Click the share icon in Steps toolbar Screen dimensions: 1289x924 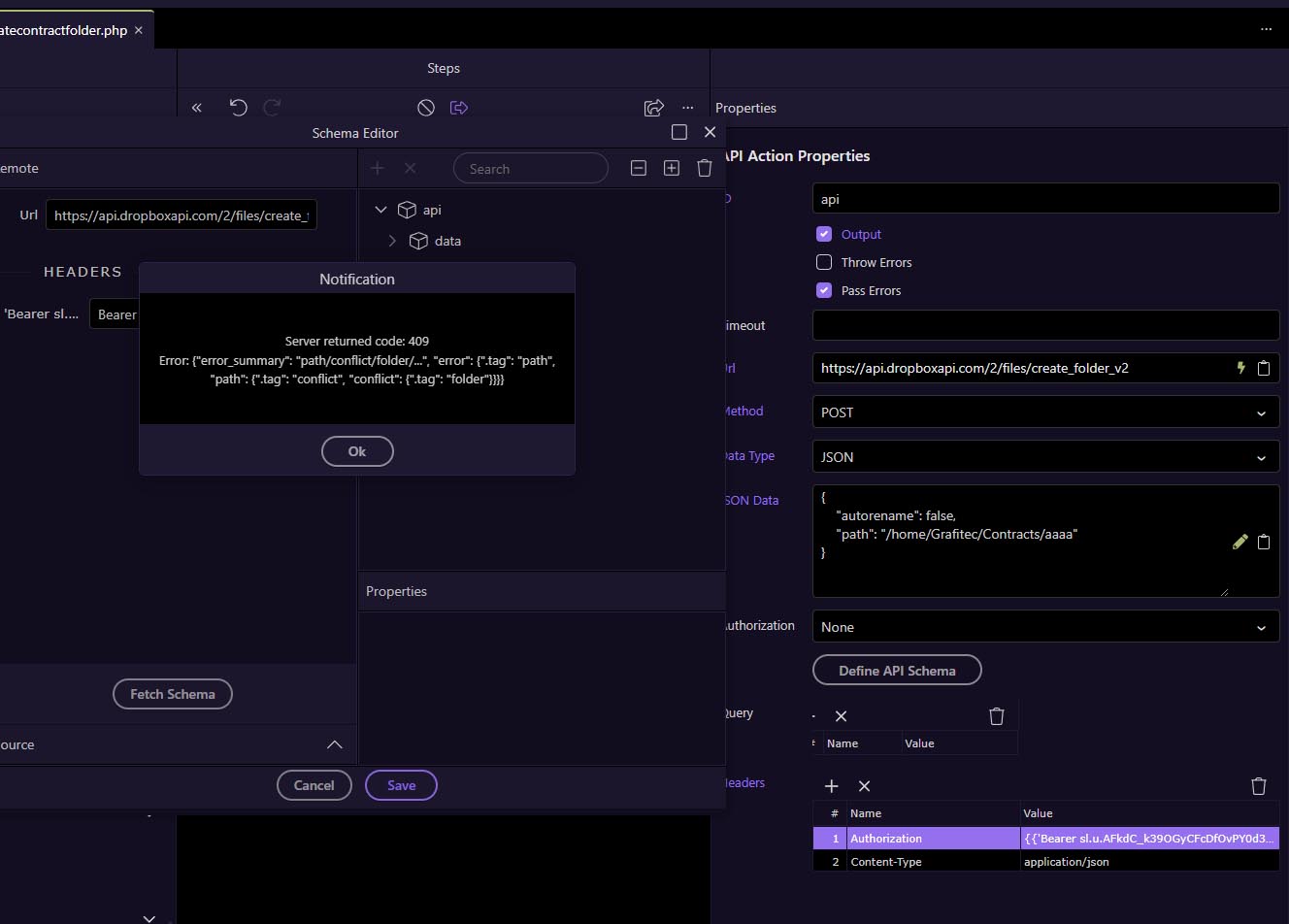click(654, 108)
